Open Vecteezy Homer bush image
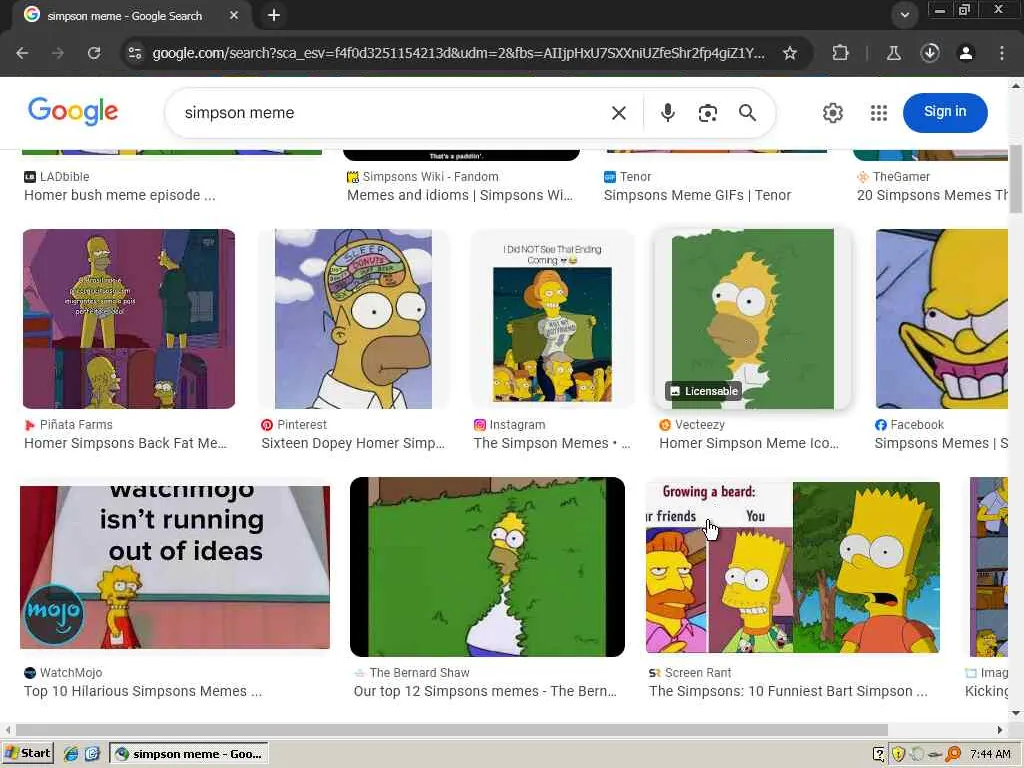1024x768 pixels. (x=753, y=319)
